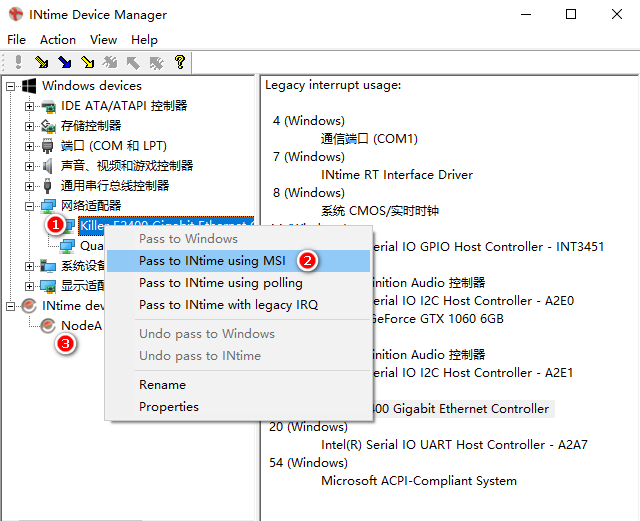Screen dimensions: 640x521
Task: Select INtime RT Interface Driver line
Action: coord(397,175)
